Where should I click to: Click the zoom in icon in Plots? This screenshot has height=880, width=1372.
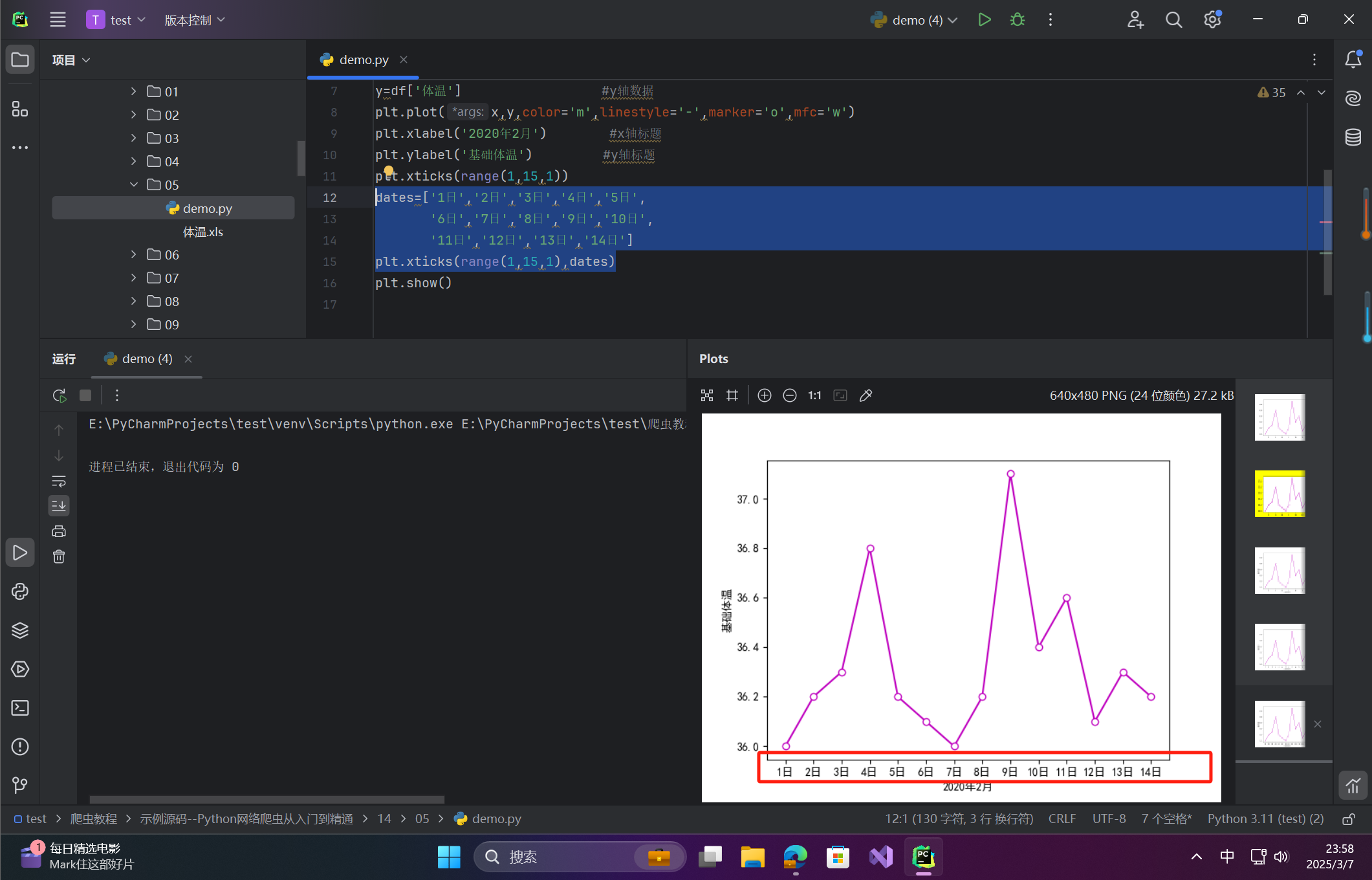764,395
